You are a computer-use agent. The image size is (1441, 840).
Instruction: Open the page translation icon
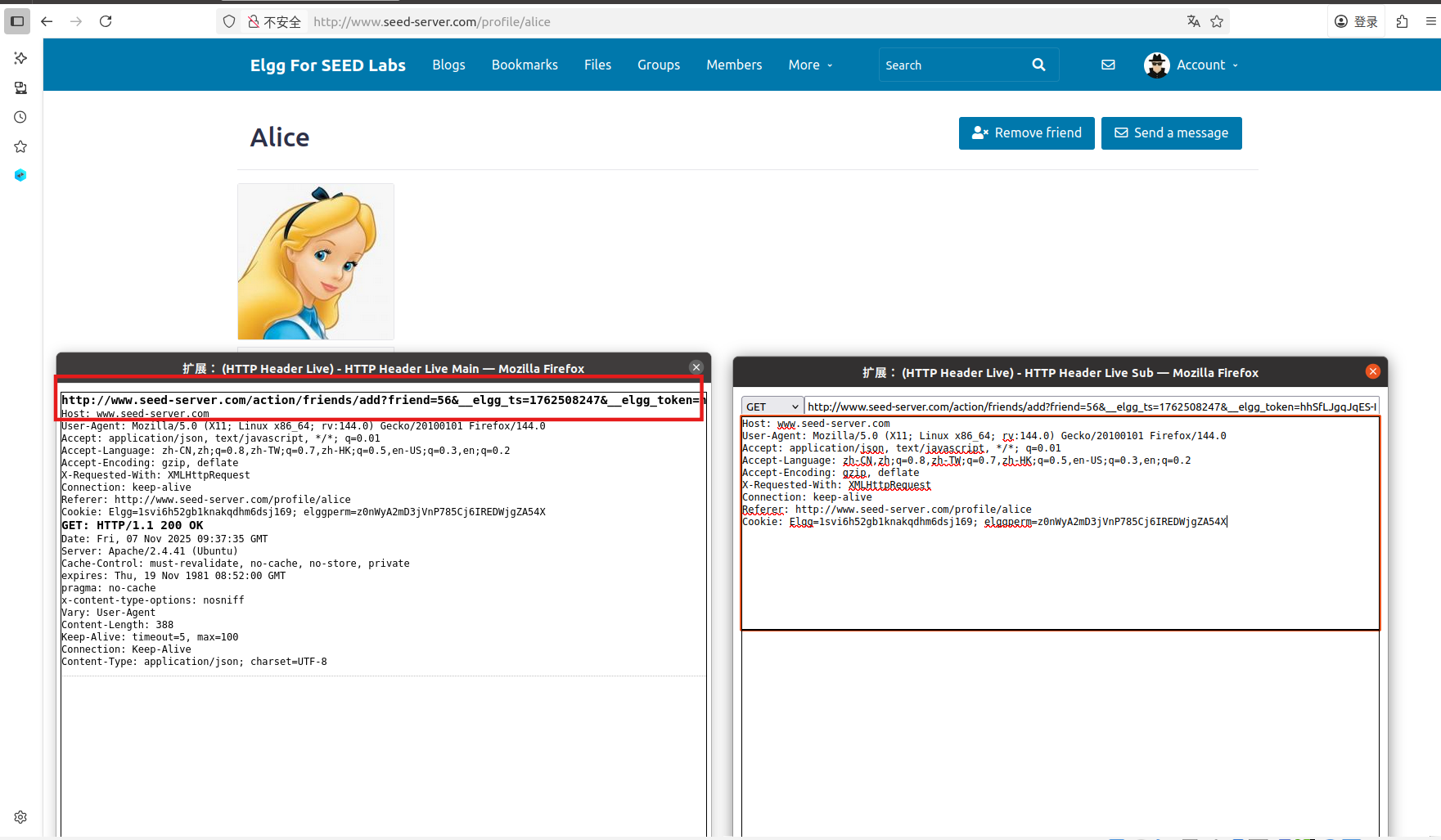click(x=1194, y=21)
